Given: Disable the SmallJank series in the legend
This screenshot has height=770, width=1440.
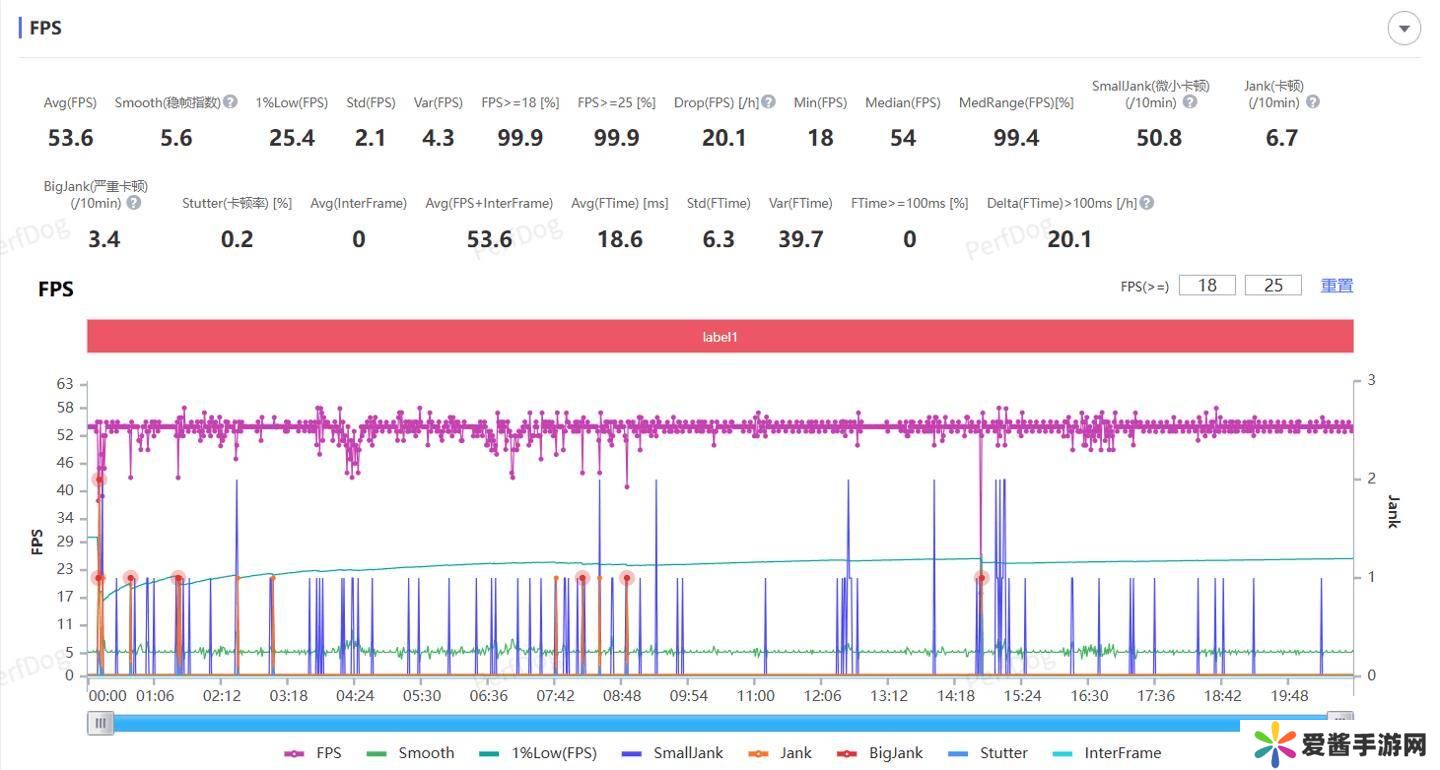Looking at the screenshot, I should [670, 753].
